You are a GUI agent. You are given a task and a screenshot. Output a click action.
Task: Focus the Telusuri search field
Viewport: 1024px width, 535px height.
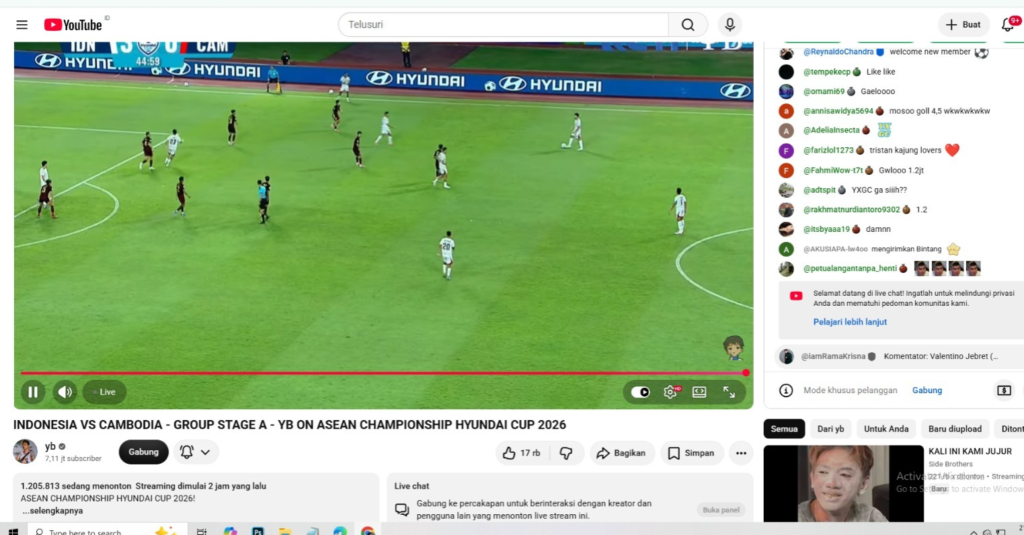click(x=503, y=25)
